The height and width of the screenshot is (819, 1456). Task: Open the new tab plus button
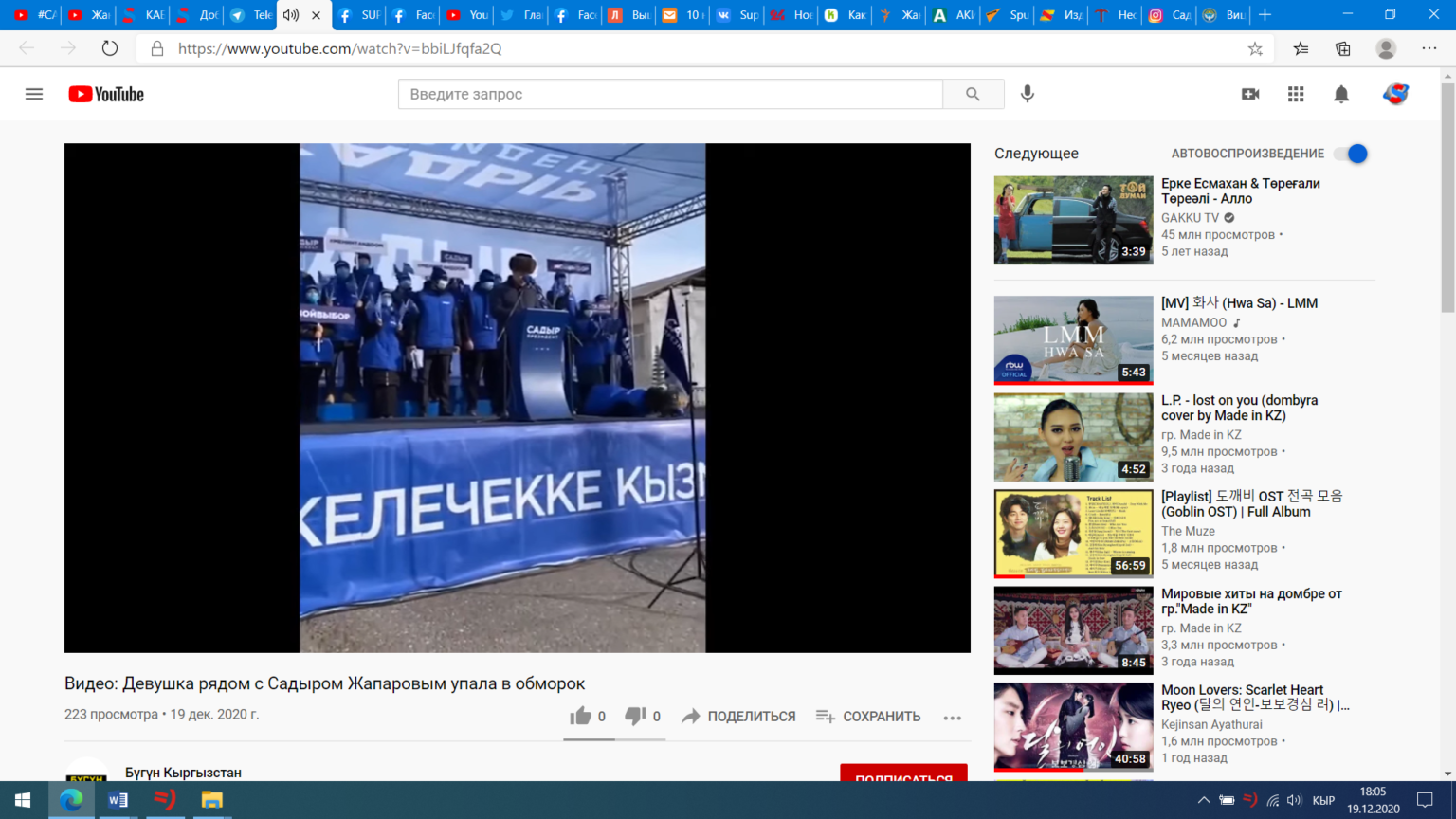pos(1265,15)
